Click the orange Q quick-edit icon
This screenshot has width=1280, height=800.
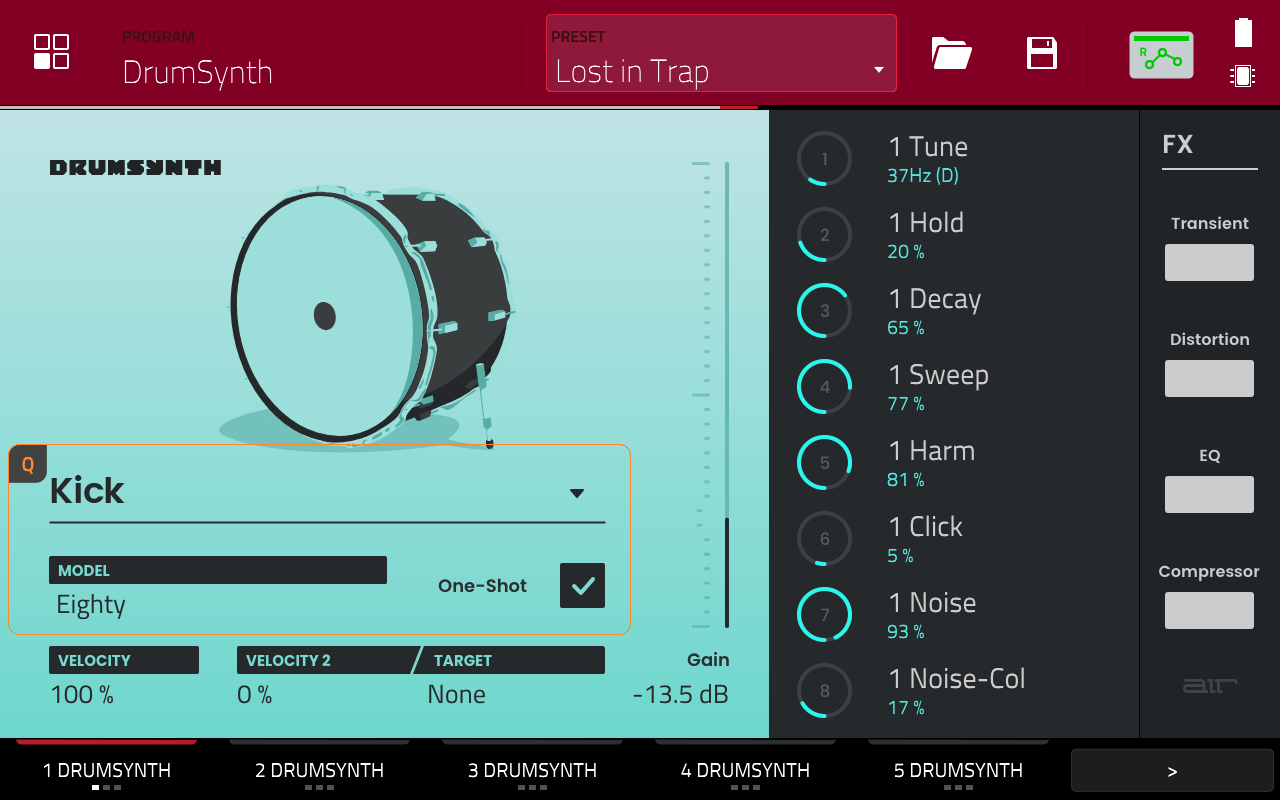tap(28, 465)
